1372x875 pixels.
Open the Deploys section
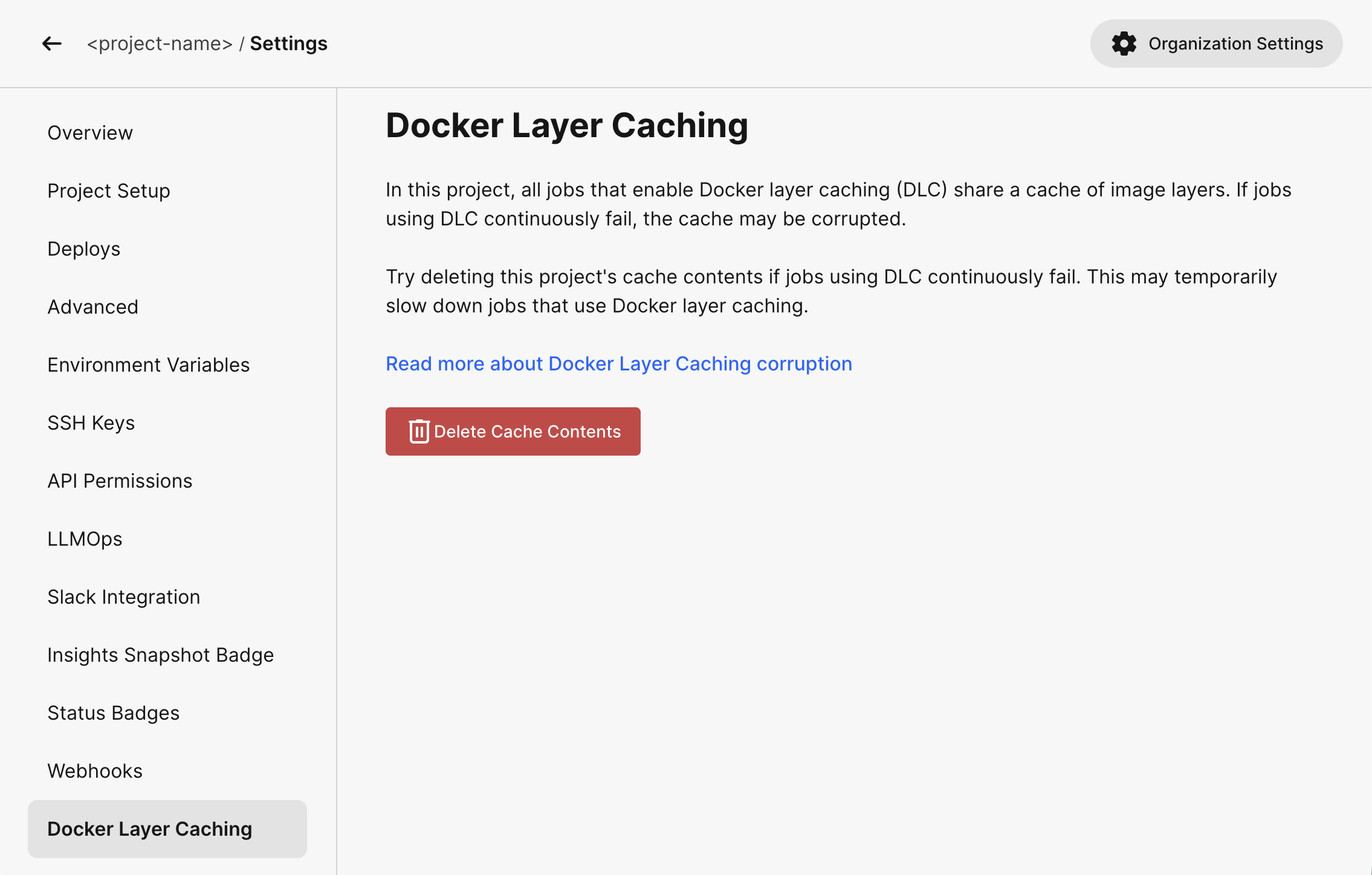(84, 249)
